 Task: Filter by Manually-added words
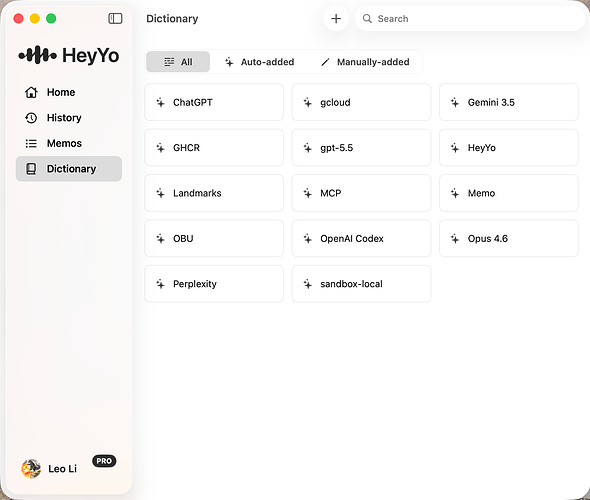(365, 62)
